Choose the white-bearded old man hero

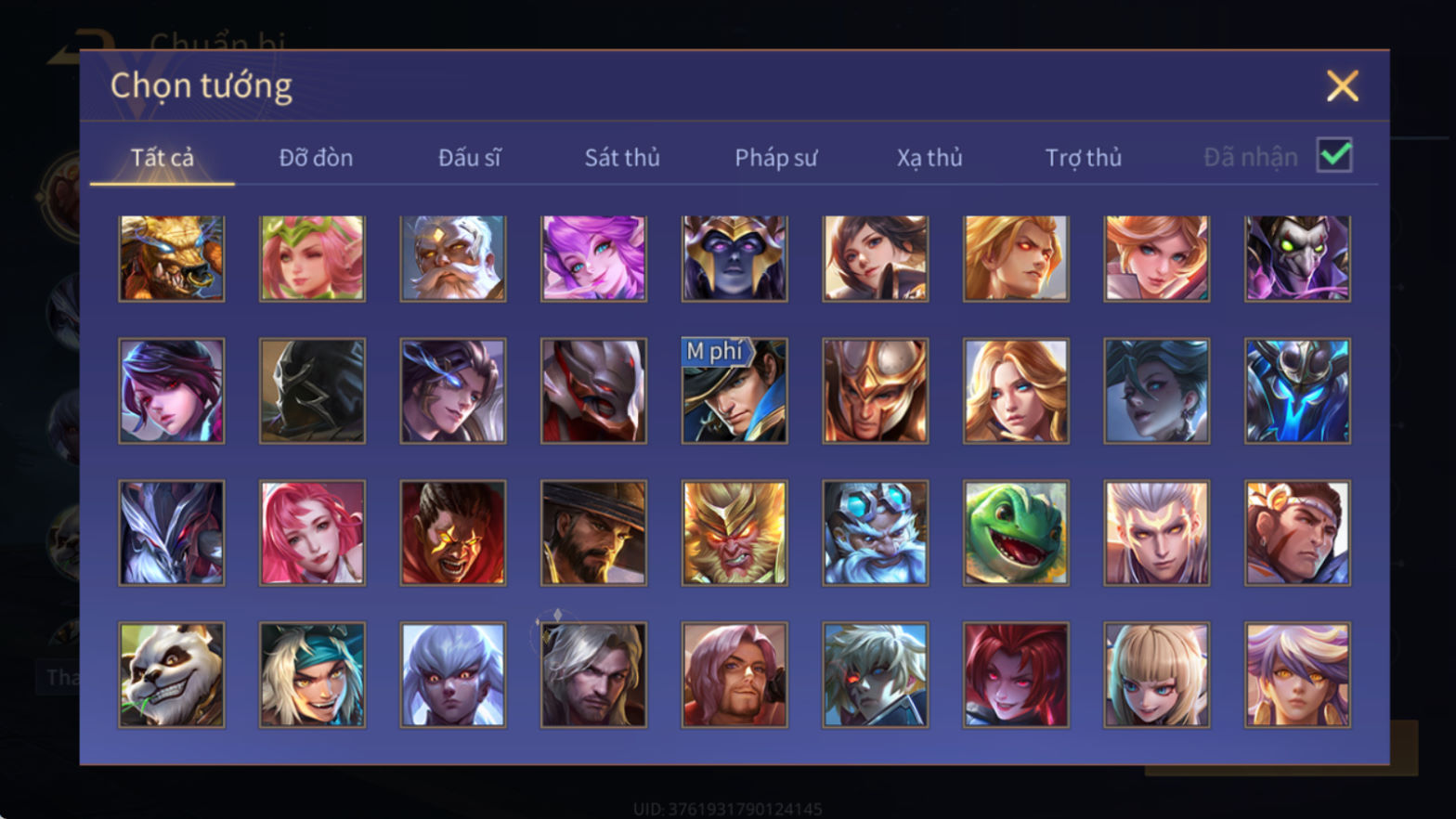tap(453, 258)
